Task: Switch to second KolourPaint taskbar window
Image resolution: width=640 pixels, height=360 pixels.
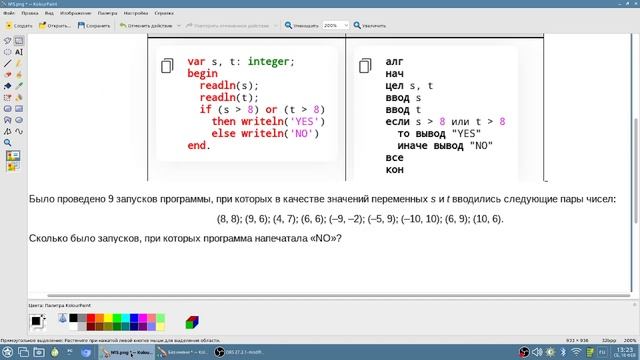Action: pyautogui.click(x=183, y=352)
